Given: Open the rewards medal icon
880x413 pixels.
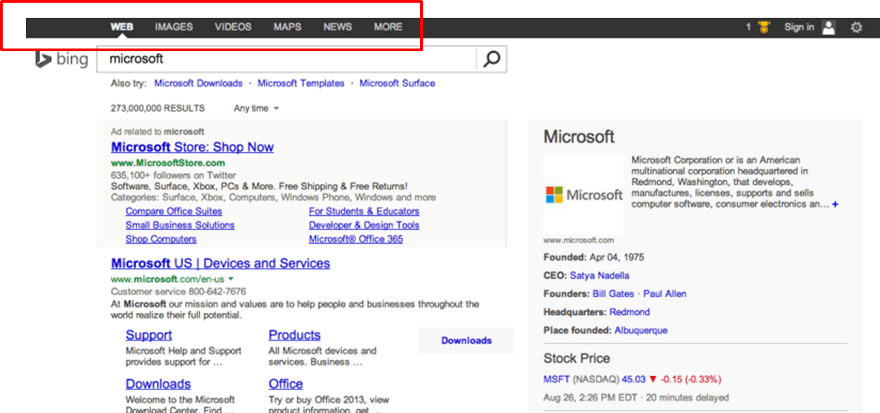Looking at the screenshot, I should pos(764,28).
